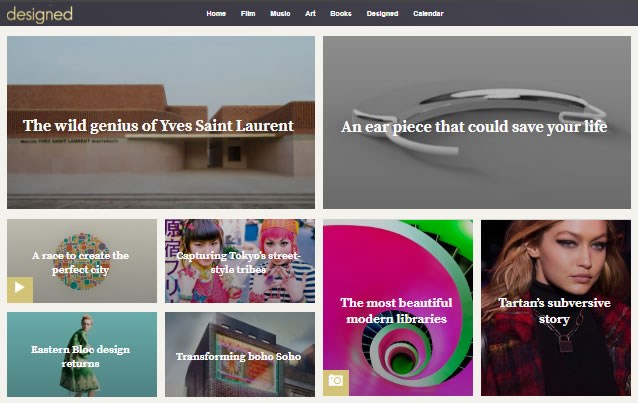This screenshot has height=403, width=638.
Task: Open 'The wild genius of Yves Saint Laurent'
Action: (158, 126)
